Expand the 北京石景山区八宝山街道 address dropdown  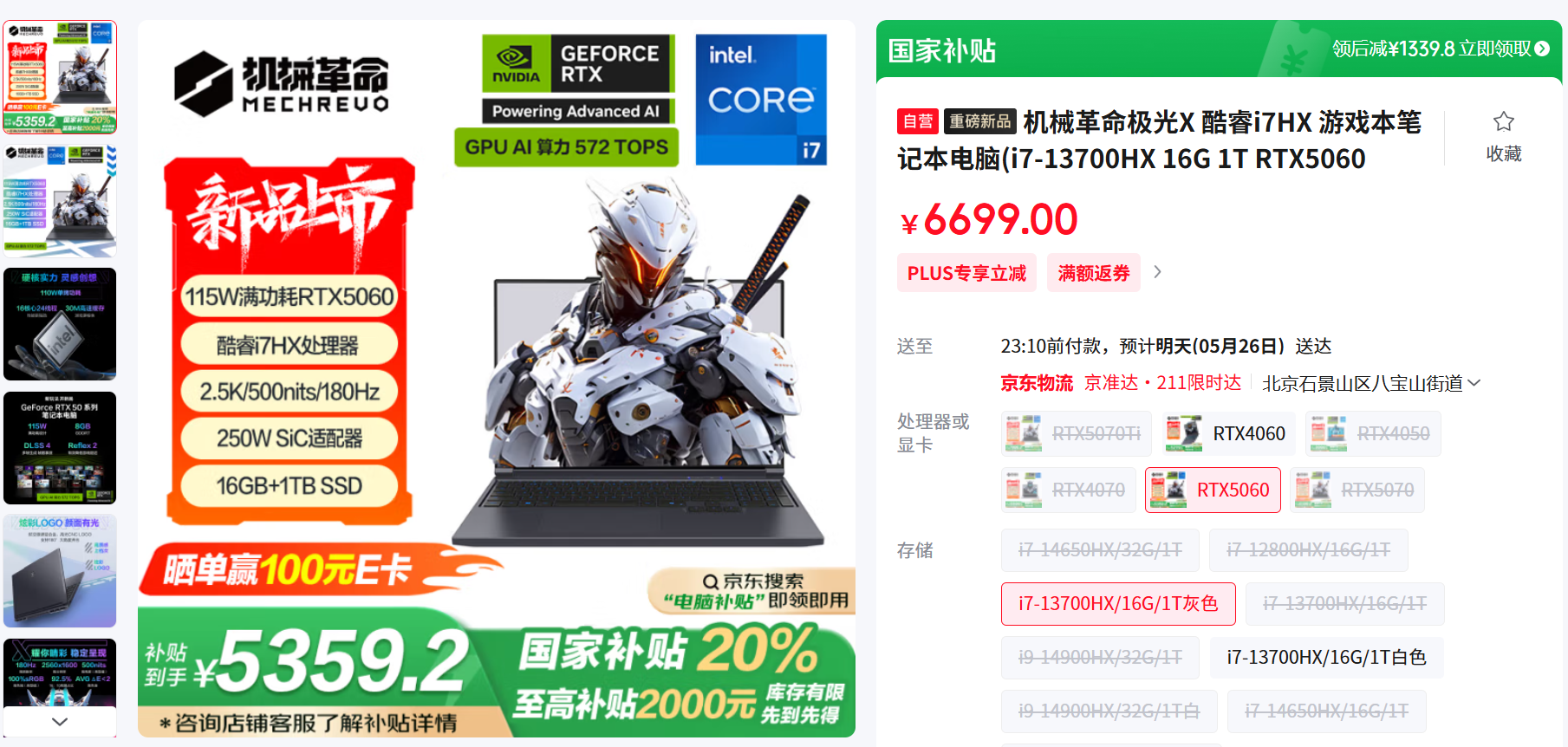(1371, 383)
